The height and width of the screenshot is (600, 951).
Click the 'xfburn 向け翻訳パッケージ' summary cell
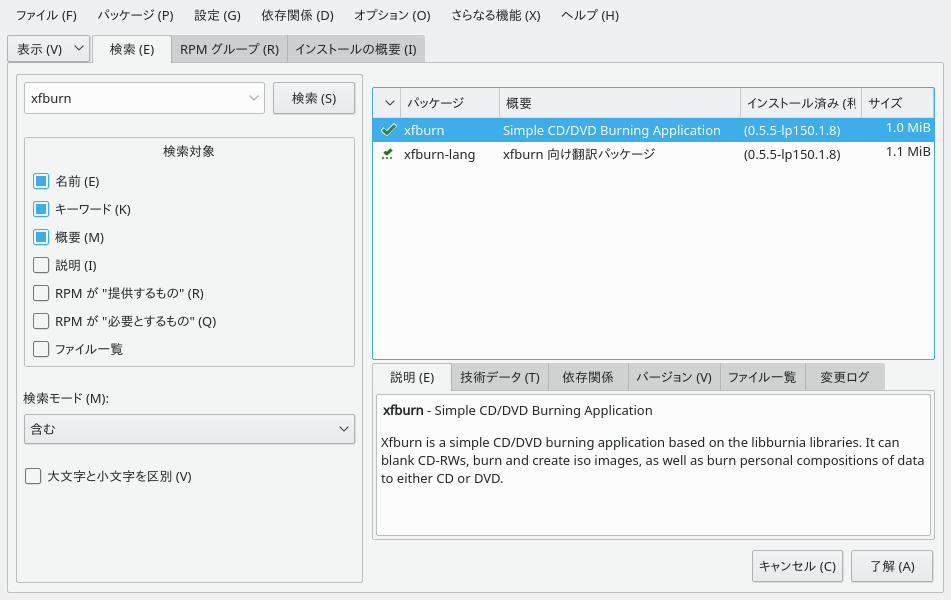(579, 155)
